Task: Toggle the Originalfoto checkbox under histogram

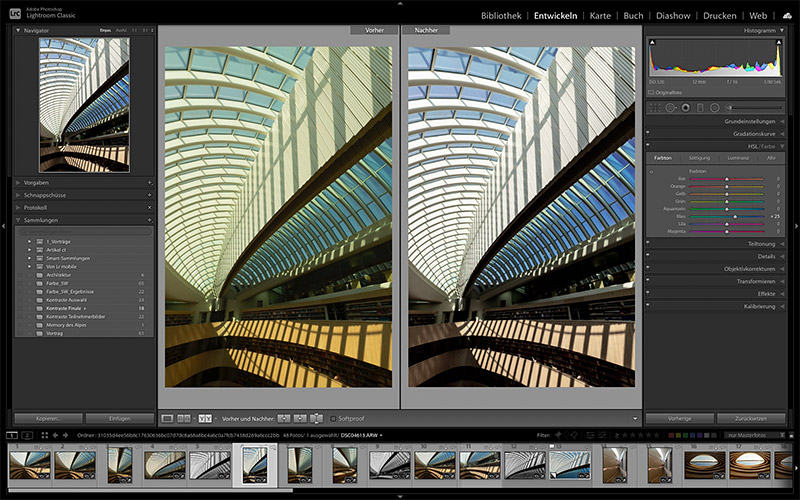Action: pos(651,93)
